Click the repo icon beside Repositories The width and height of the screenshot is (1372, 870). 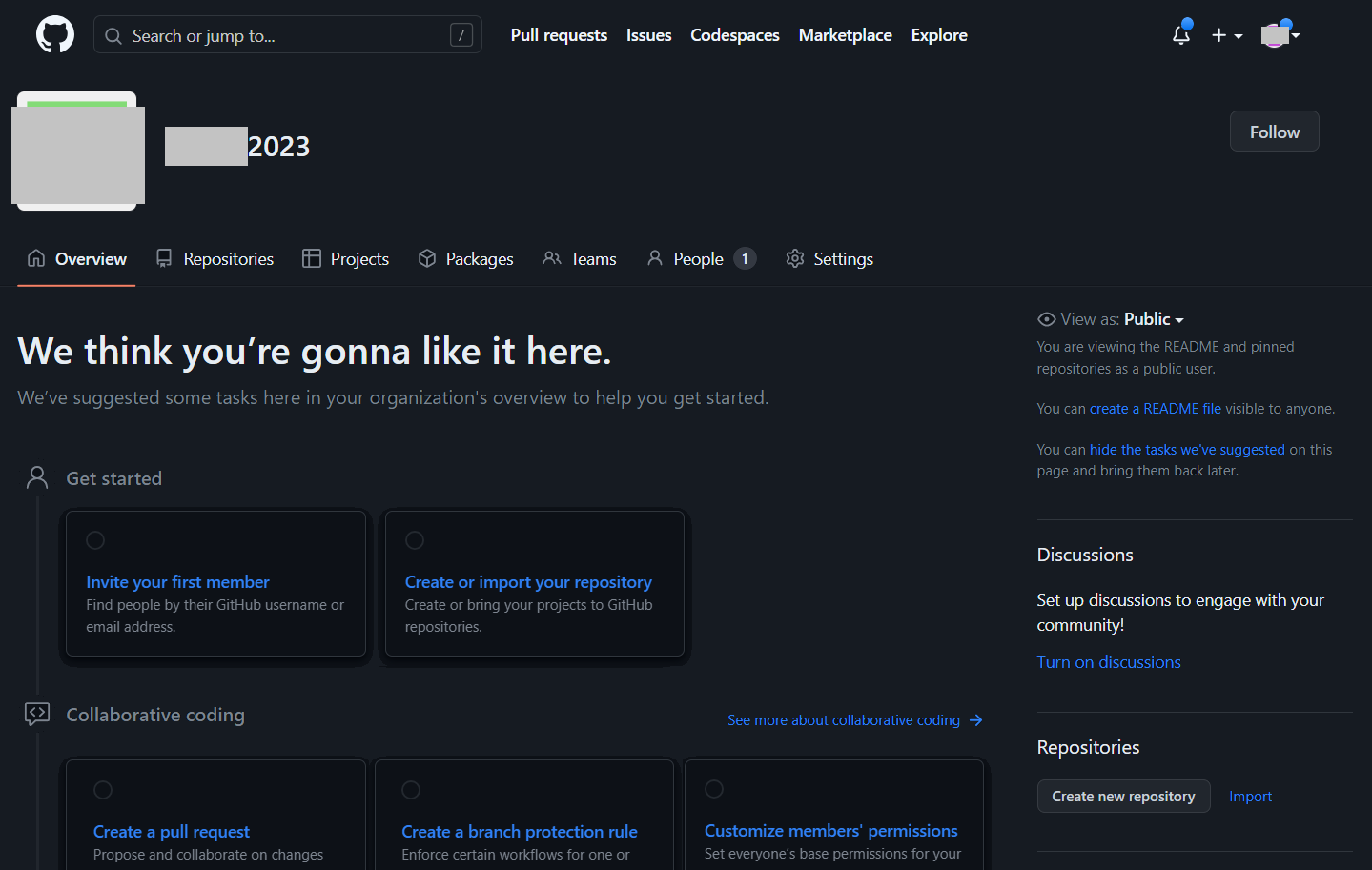coord(164,258)
